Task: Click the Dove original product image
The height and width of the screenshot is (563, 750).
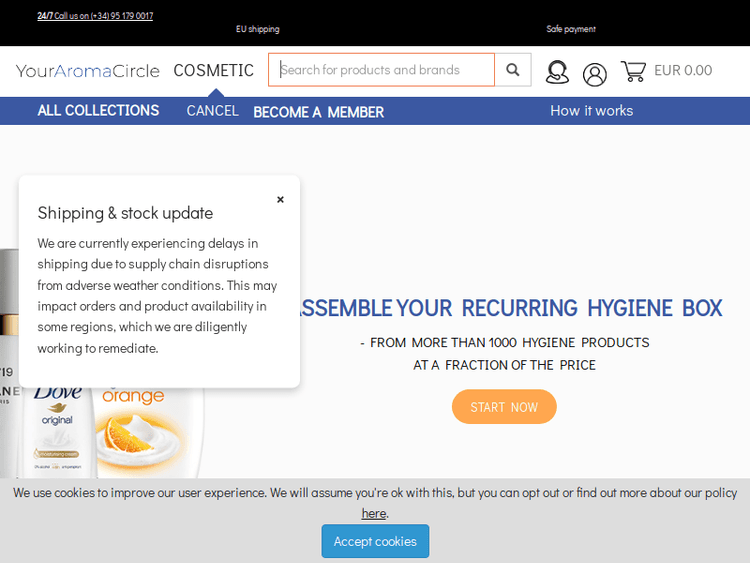Action: pyautogui.click(x=58, y=430)
